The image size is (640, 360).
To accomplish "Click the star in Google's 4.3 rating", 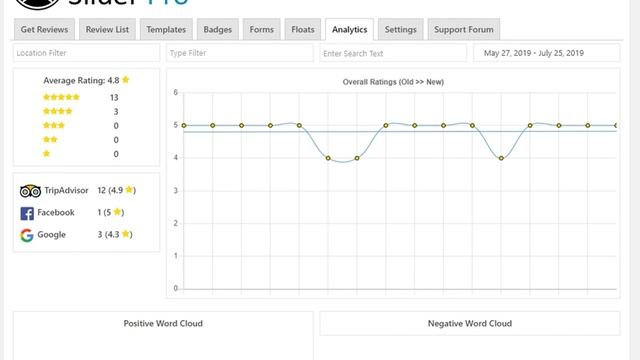I will (125, 233).
